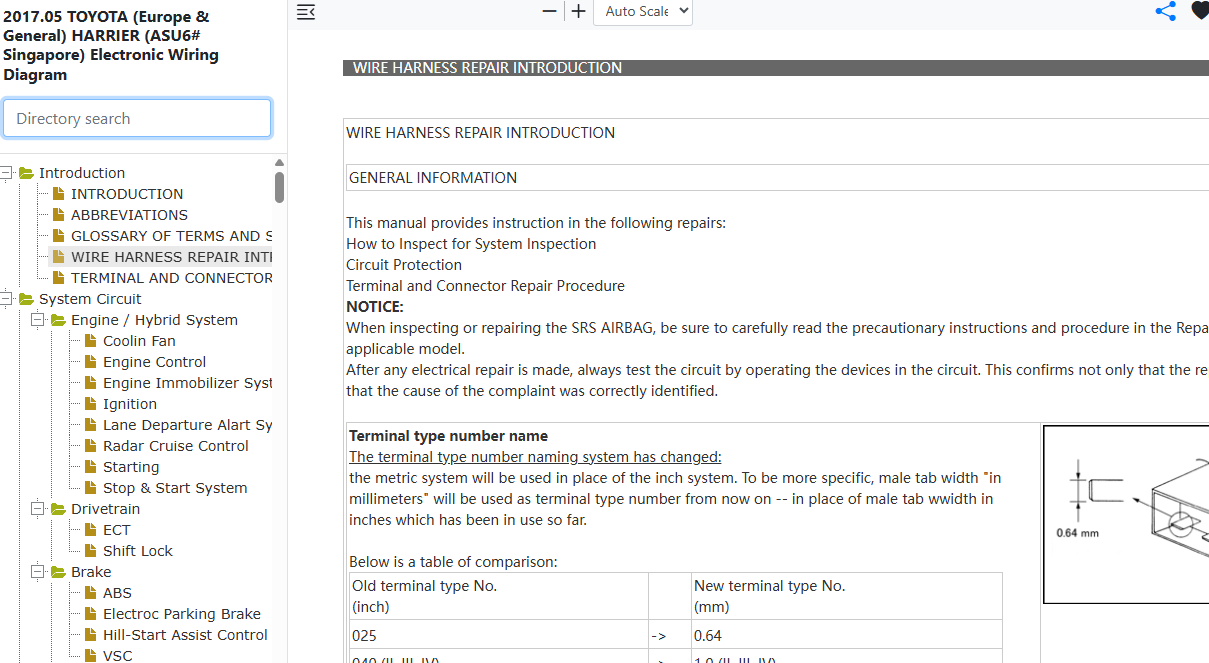Open the INTRODUCTION document

pos(127,194)
